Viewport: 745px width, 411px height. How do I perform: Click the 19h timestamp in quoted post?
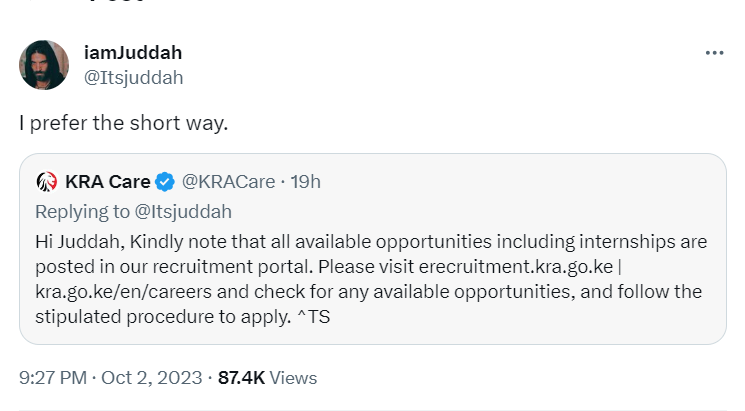coord(304,182)
